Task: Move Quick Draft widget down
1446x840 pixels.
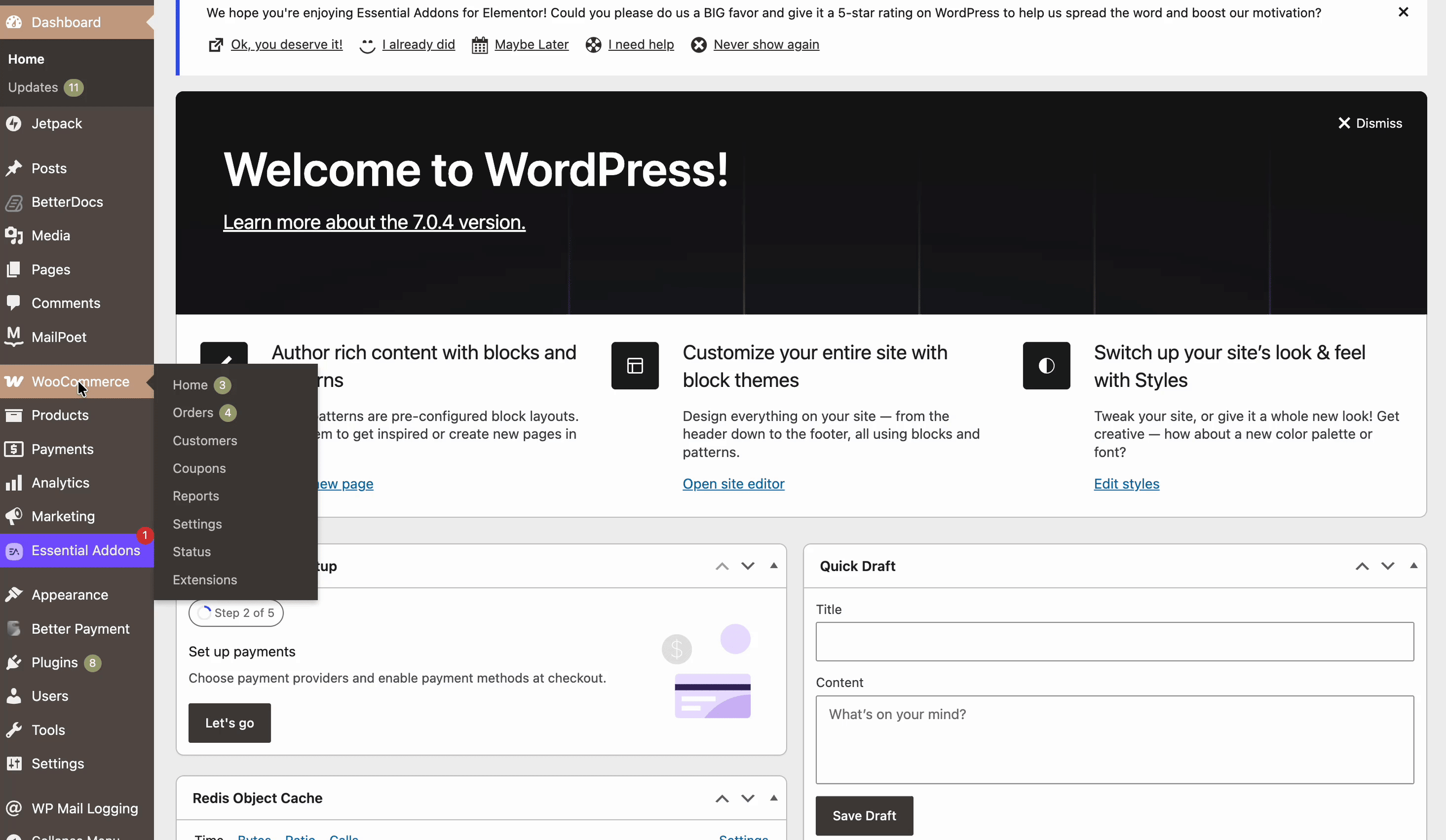Action: [1387, 565]
